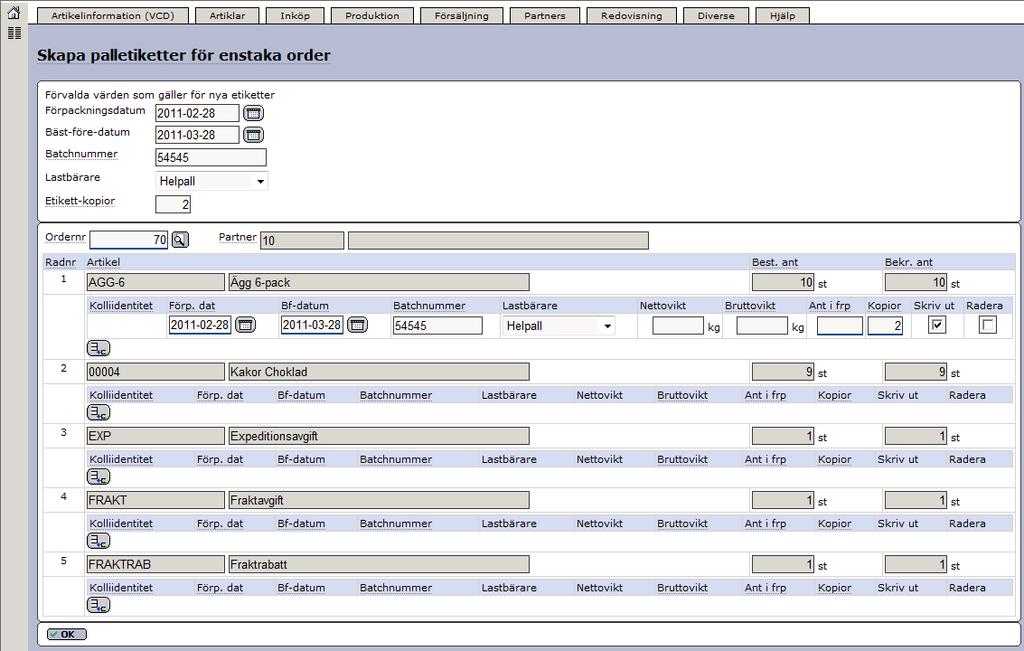Open the default Lastbärare Helpall dropdown
Image resolution: width=1024 pixels, height=651 pixels.
(212, 181)
